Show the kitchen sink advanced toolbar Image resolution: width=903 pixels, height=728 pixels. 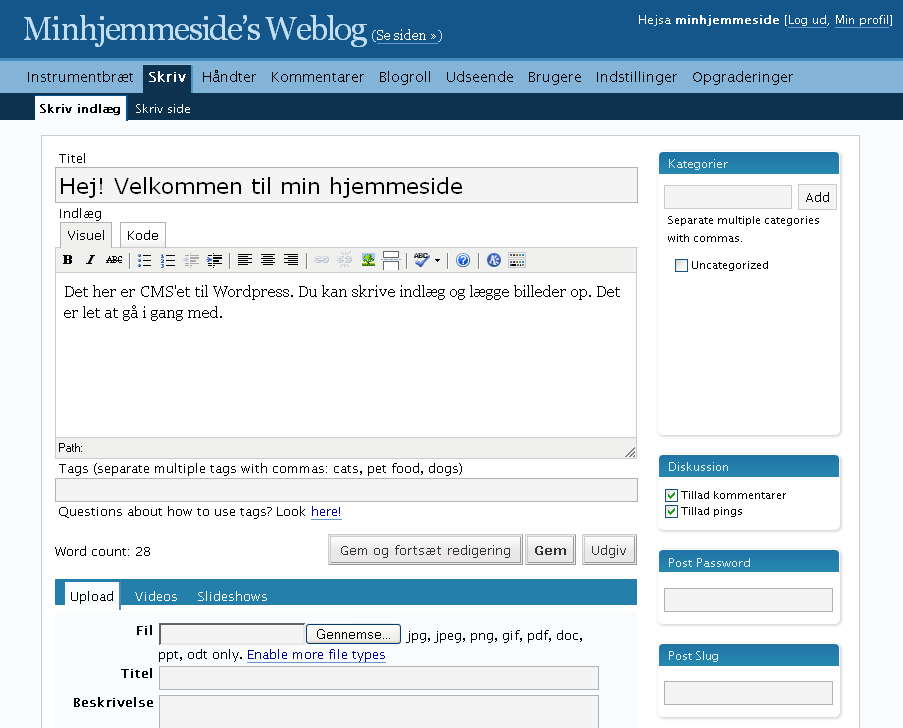tap(517, 260)
